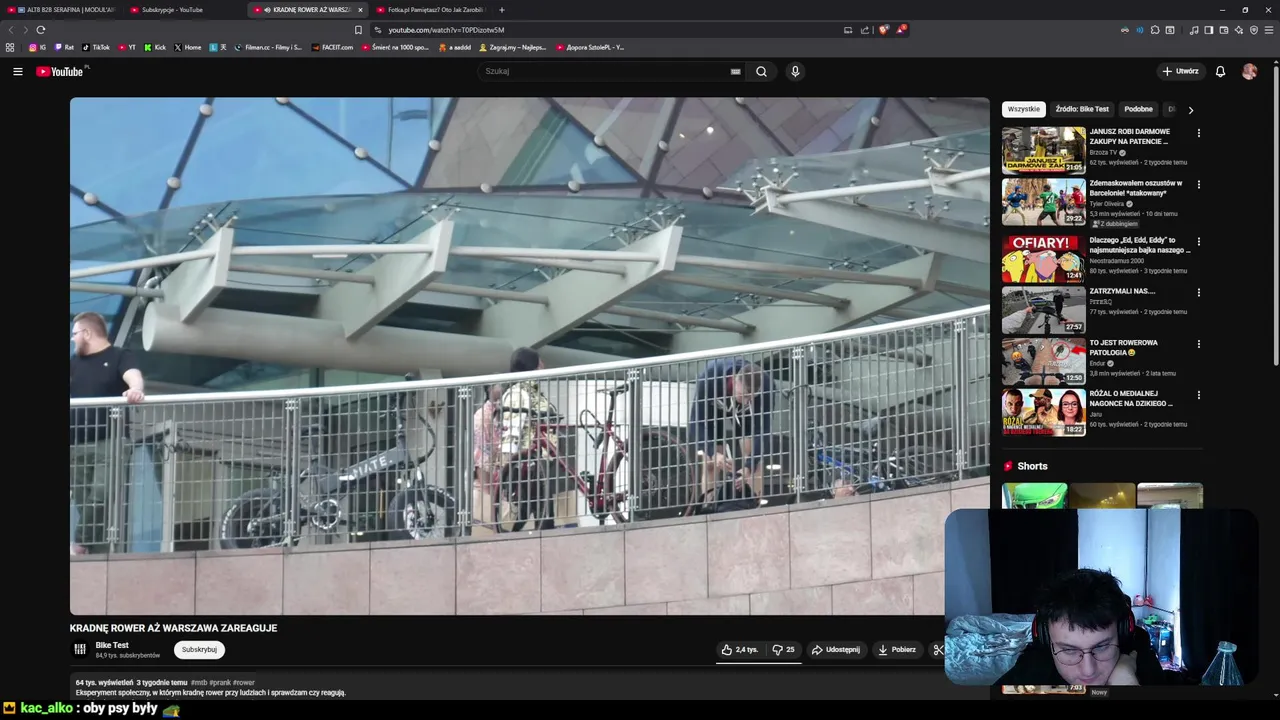
Task: Open the browser main menu icon
Action: coord(1269,30)
